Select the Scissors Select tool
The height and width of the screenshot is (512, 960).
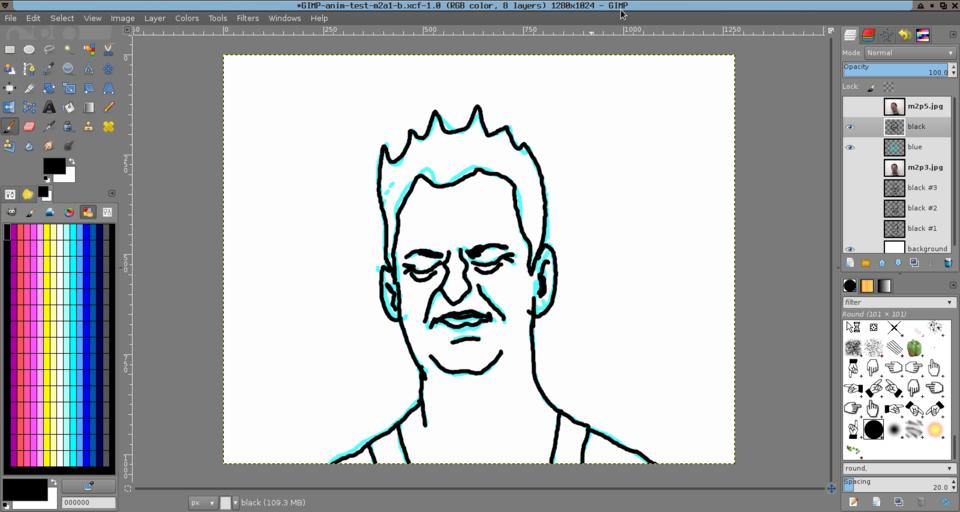coord(108,49)
